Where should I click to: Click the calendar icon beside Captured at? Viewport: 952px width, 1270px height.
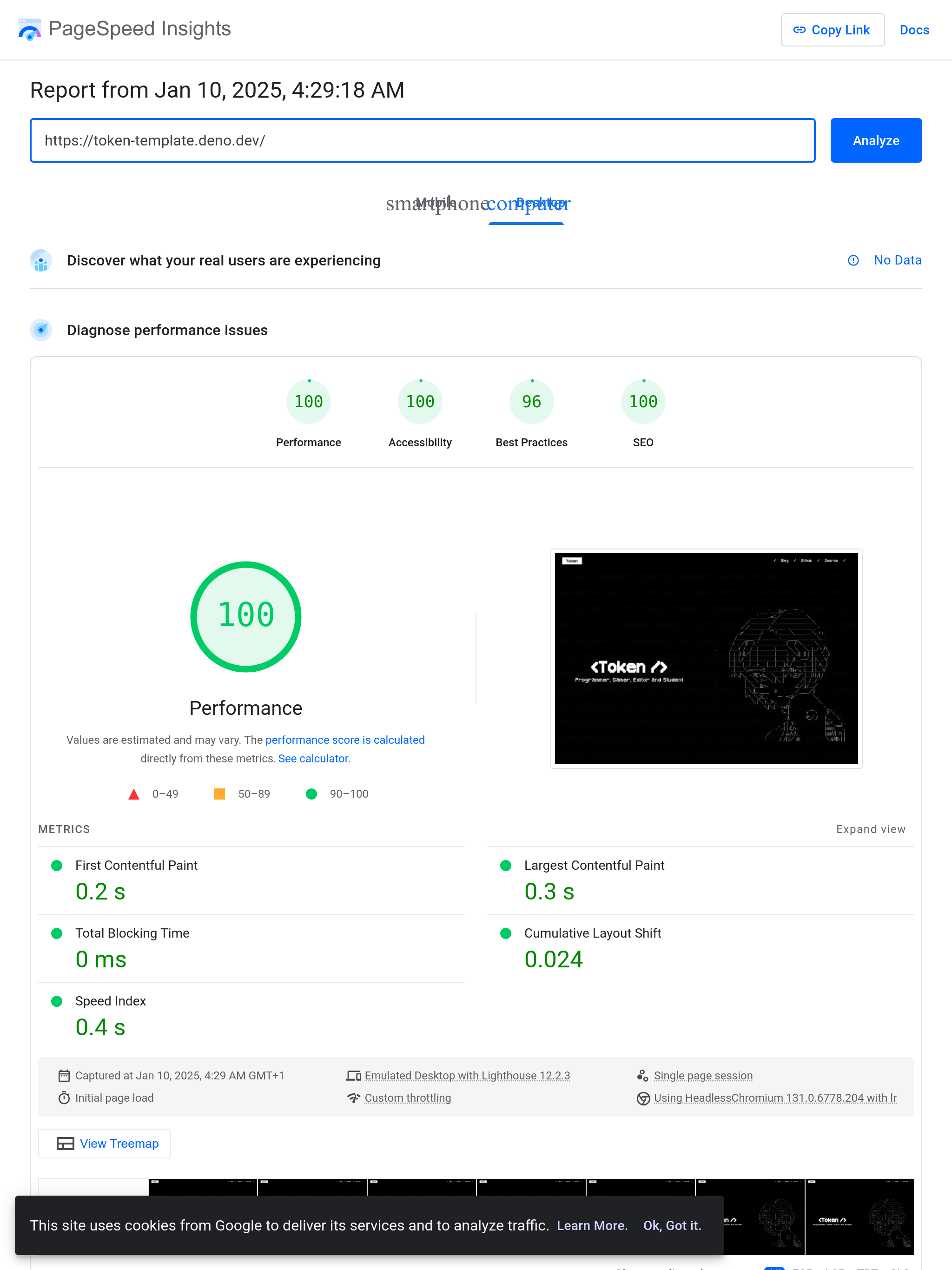[64, 1075]
